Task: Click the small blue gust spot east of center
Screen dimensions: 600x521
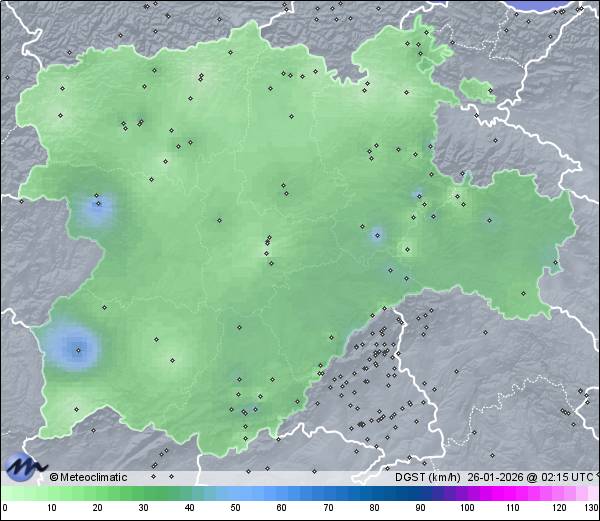Action: 377,235
